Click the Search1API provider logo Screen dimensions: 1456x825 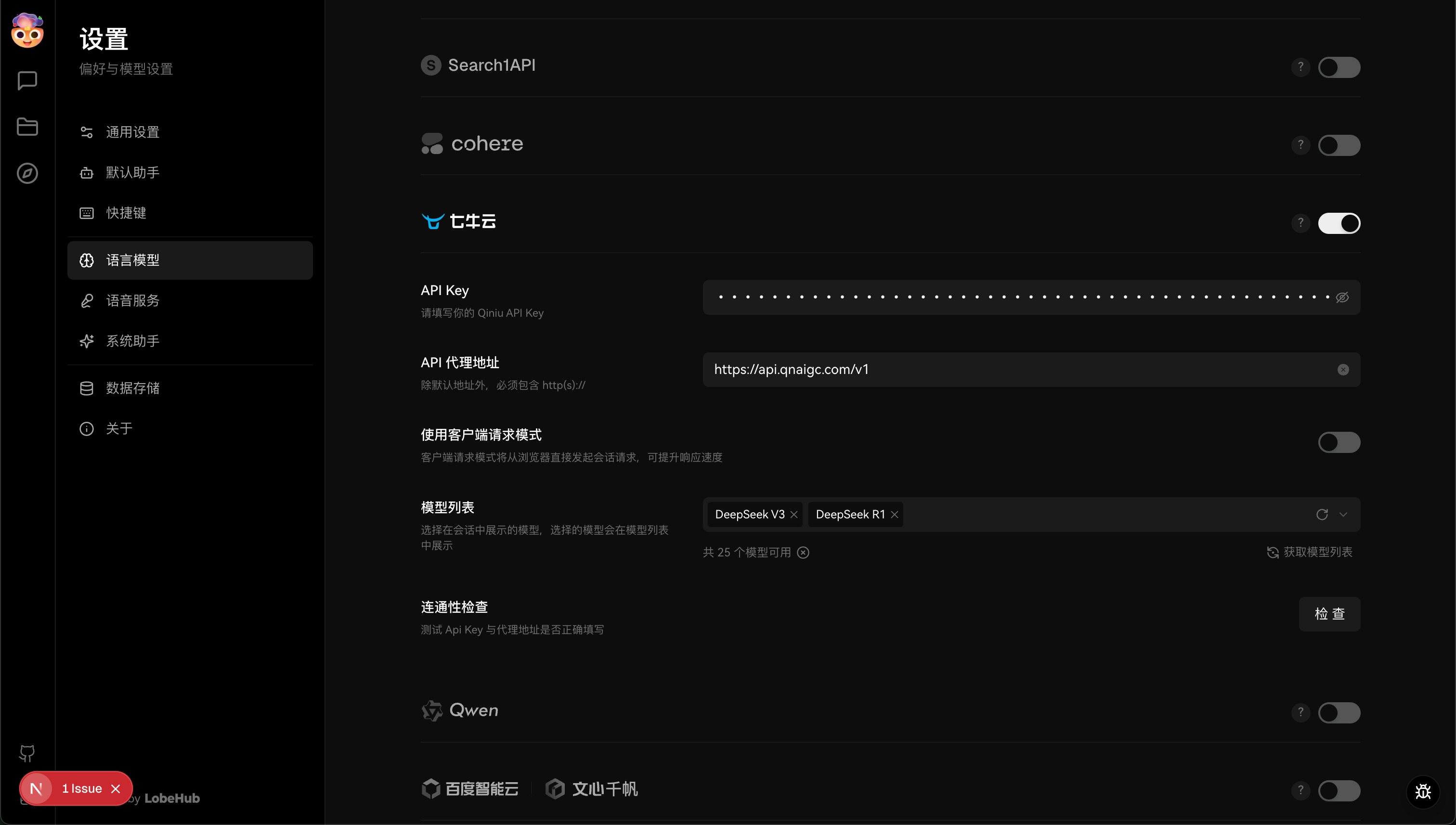click(x=478, y=65)
